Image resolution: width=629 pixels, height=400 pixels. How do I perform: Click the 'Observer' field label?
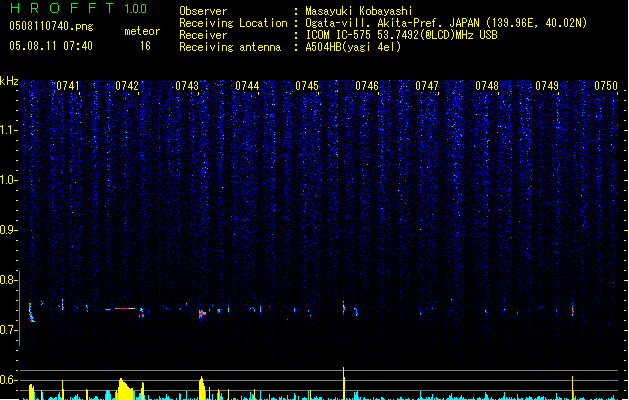pos(203,11)
